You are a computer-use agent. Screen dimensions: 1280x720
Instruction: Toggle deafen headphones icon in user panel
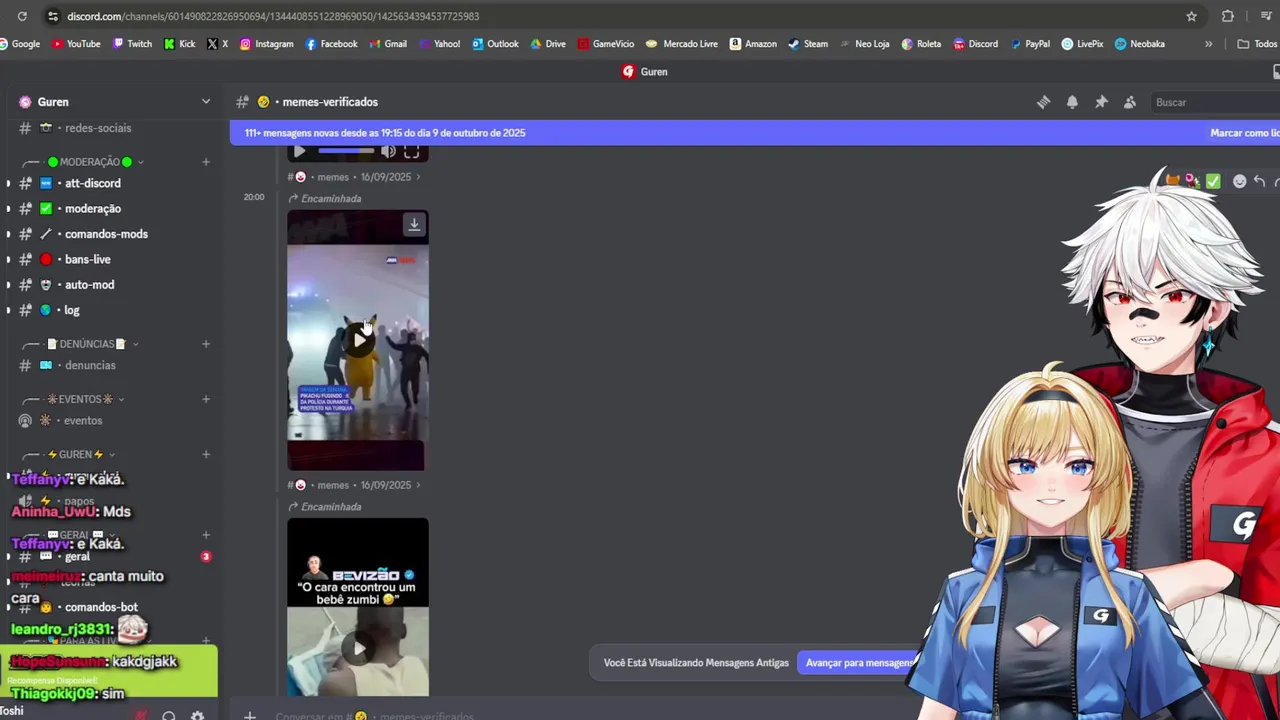coord(169,716)
